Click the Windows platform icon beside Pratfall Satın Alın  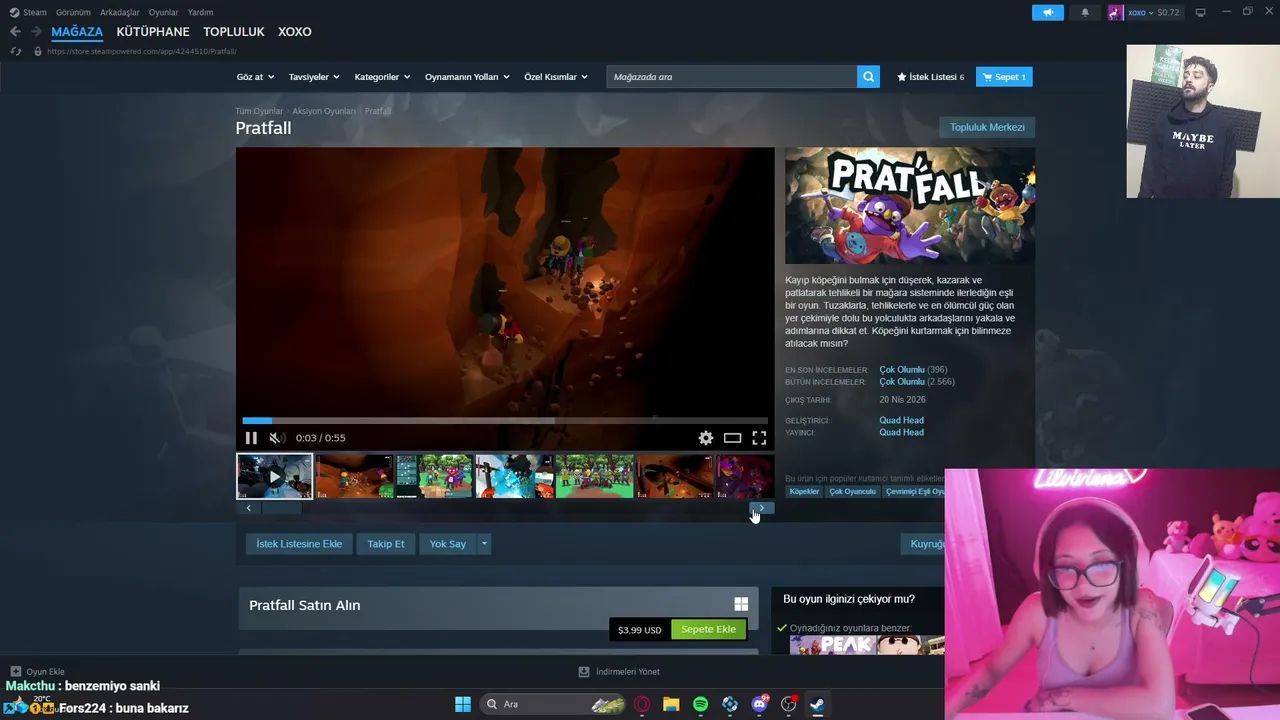[741, 604]
